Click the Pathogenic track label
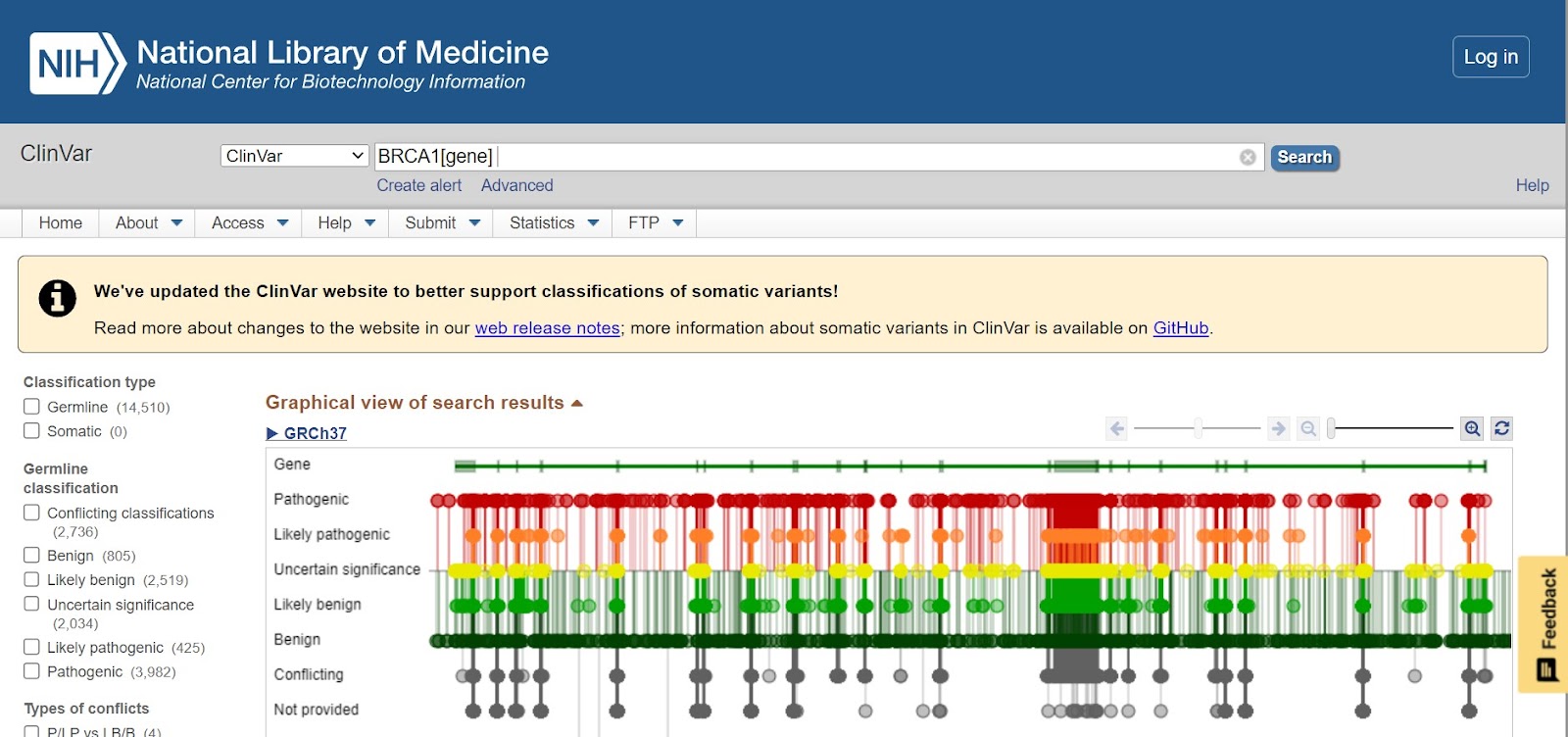 tap(311, 499)
